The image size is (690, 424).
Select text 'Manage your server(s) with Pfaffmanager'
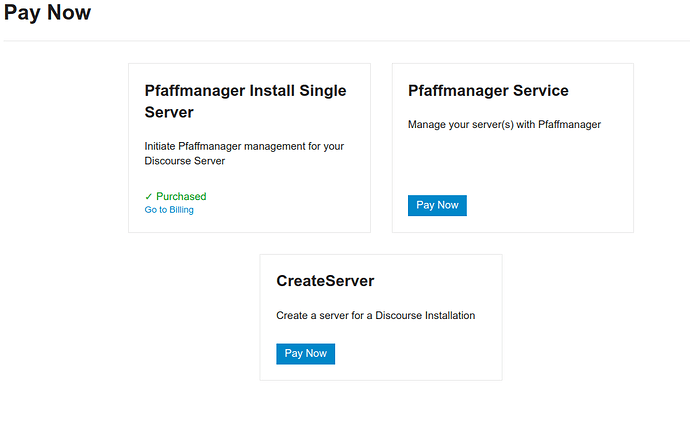point(504,124)
